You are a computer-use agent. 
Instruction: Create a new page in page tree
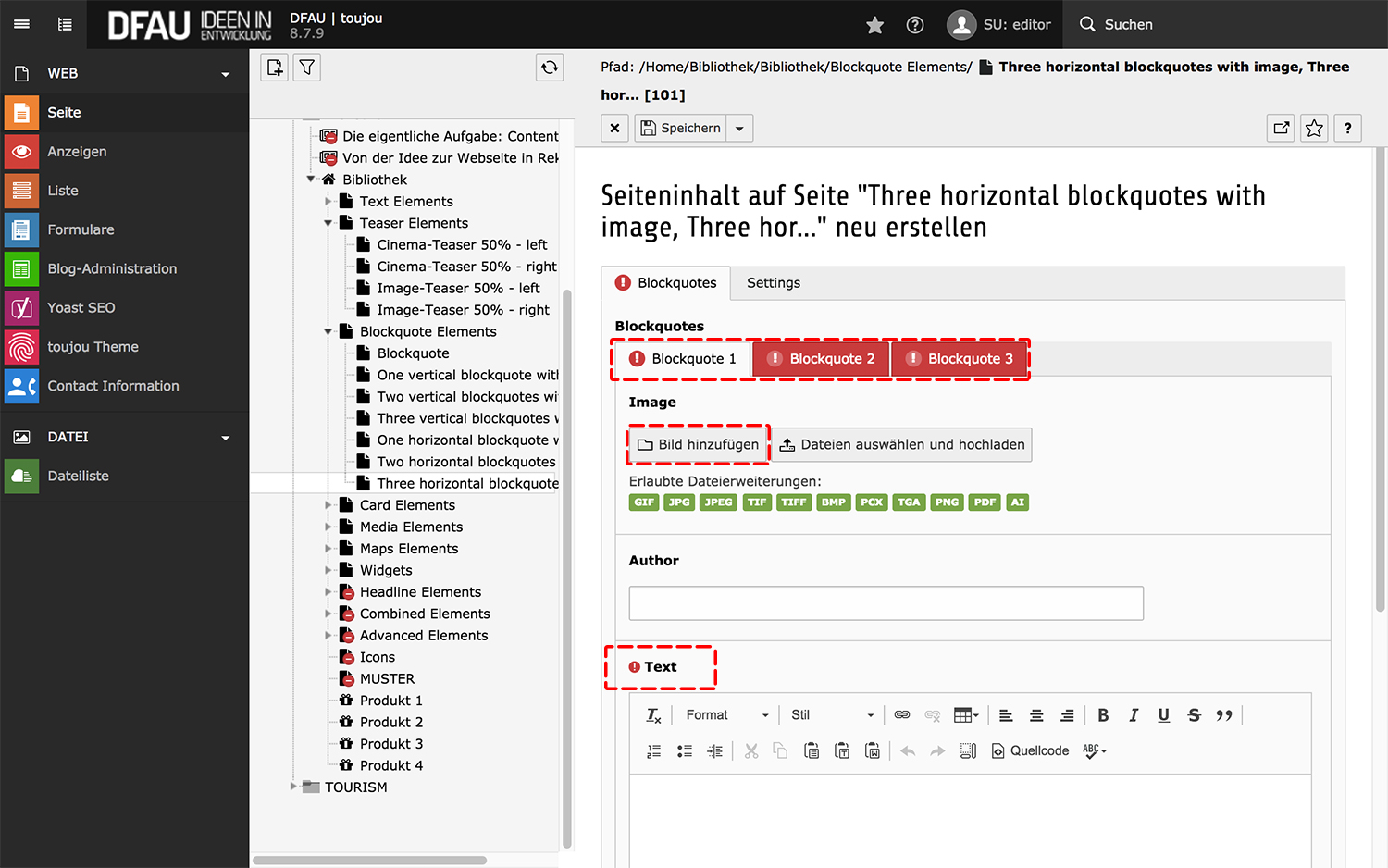pos(275,68)
